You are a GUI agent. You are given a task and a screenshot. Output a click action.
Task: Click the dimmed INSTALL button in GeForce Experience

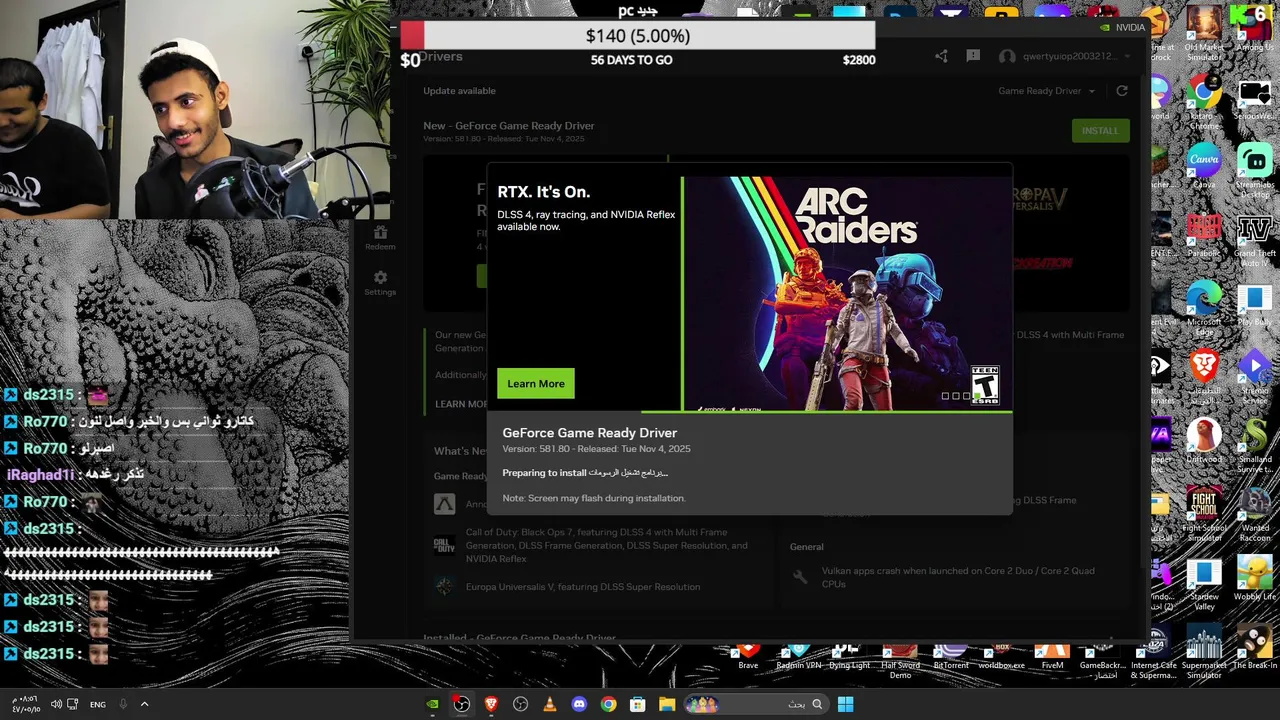click(x=1100, y=131)
